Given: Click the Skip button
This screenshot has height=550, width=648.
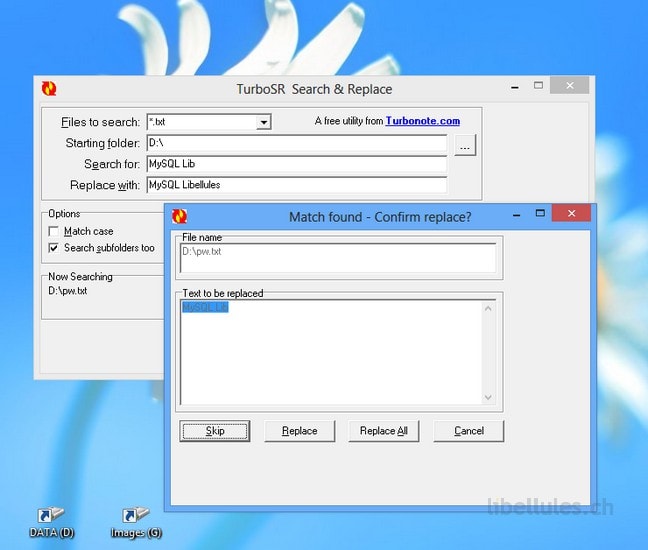Looking at the screenshot, I should (x=215, y=431).
